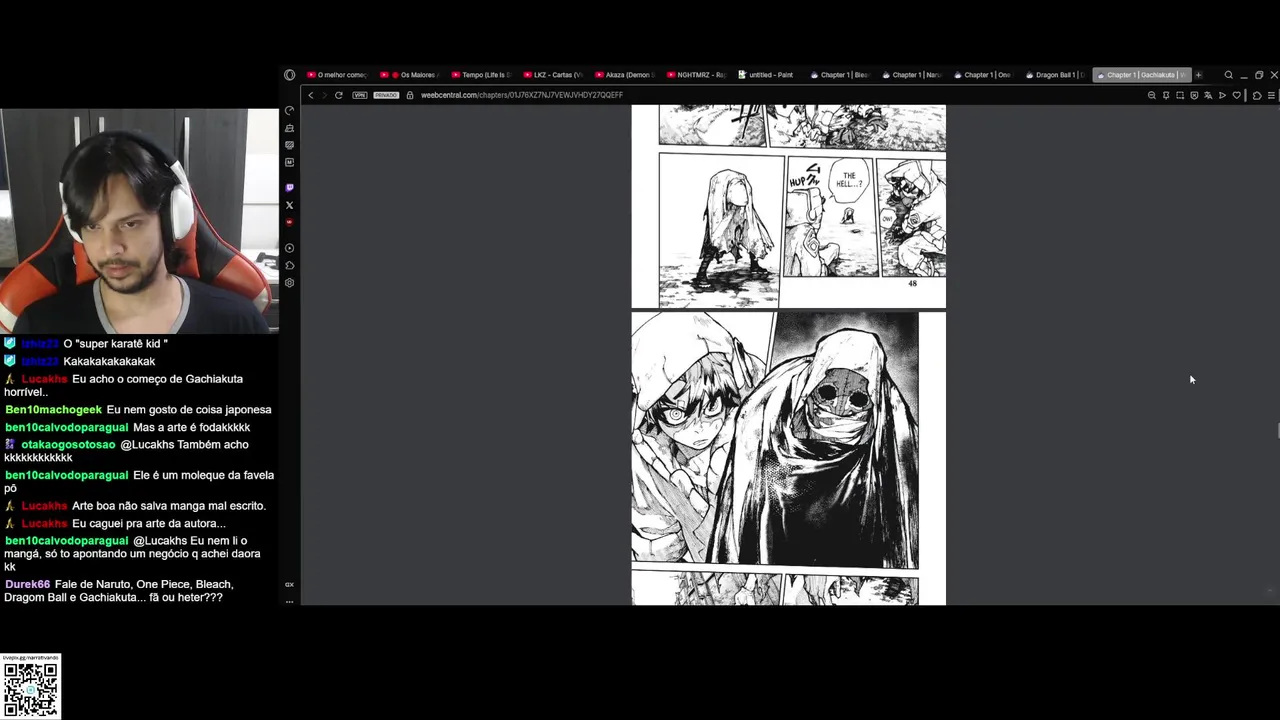View site security padlock info
This screenshot has height=720, width=1280.
click(x=410, y=95)
